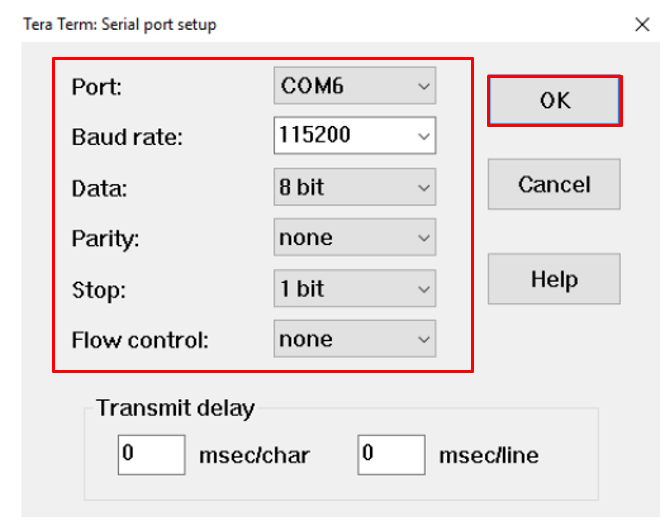Image resolution: width=672 pixels, height=525 pixels.
Task: Click the Cancel button
Action: pos(554,184)
